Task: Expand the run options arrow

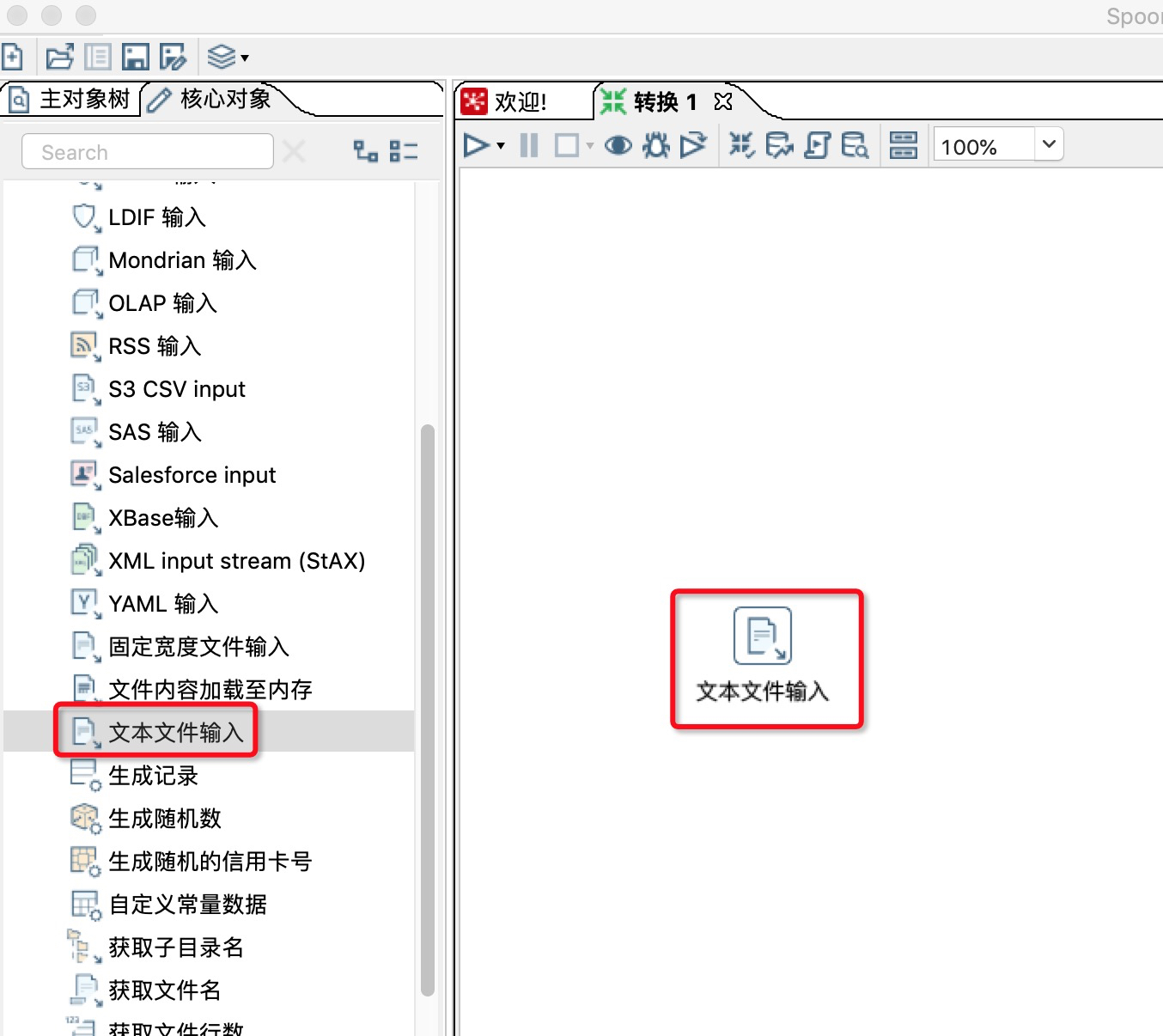Action: 501,146
